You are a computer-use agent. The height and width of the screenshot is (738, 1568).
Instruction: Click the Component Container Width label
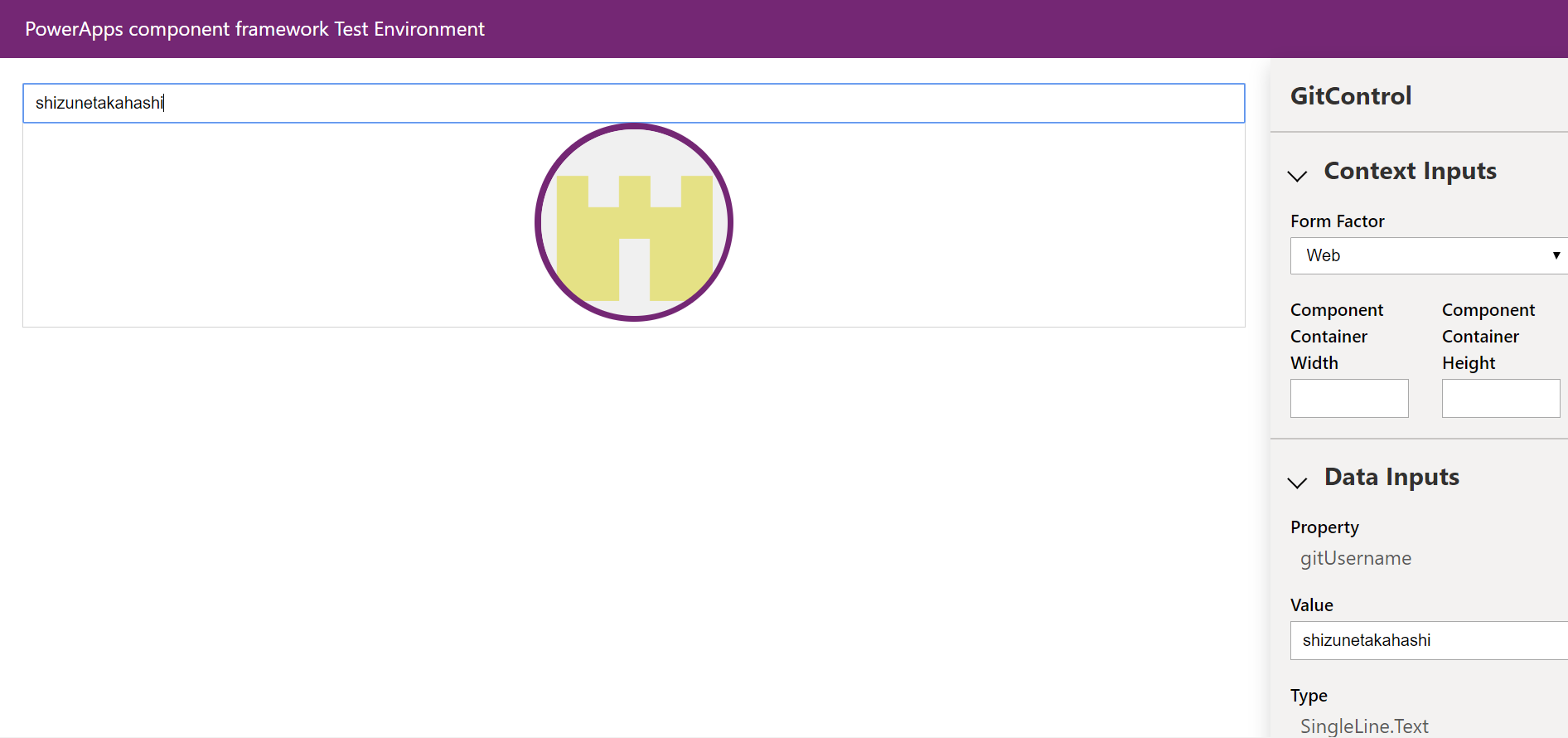click(1337, 337)
